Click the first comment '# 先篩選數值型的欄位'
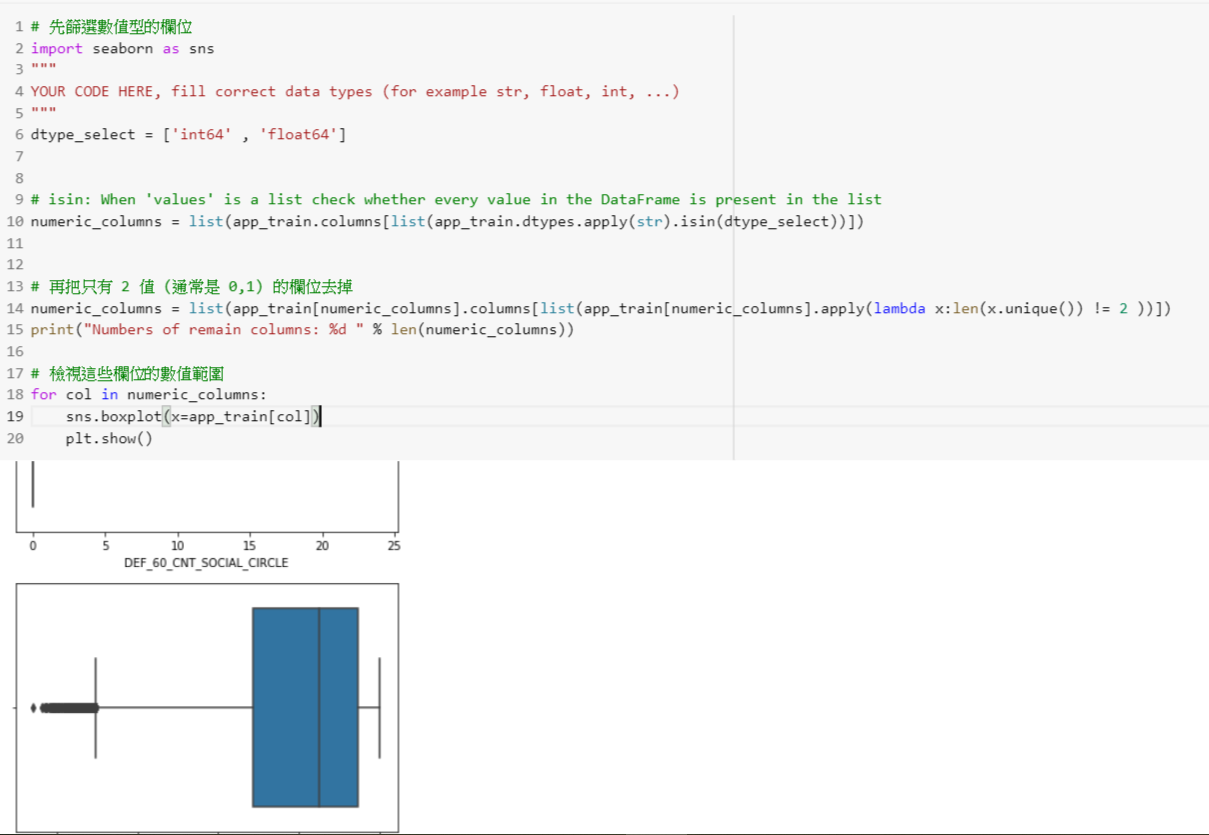 click(111, 27)
